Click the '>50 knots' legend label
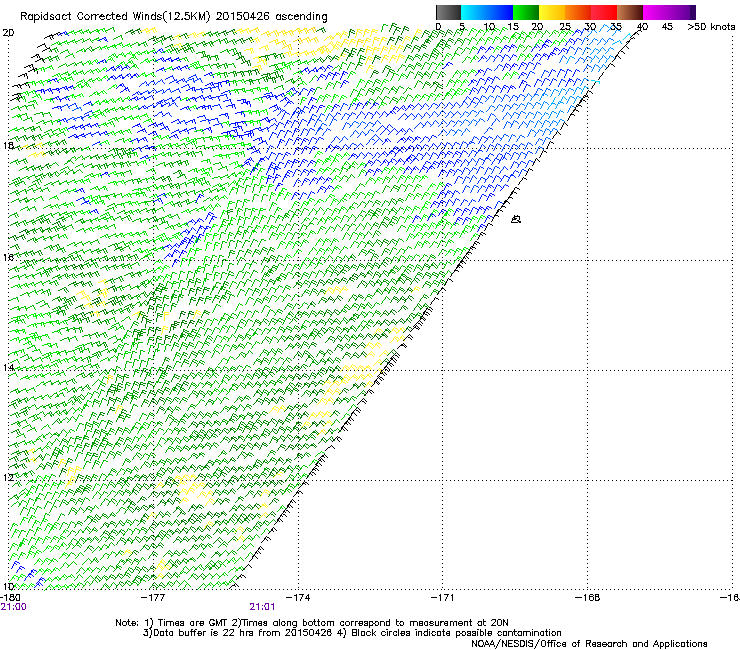740x650 pixels. click(x=711, y=27)
